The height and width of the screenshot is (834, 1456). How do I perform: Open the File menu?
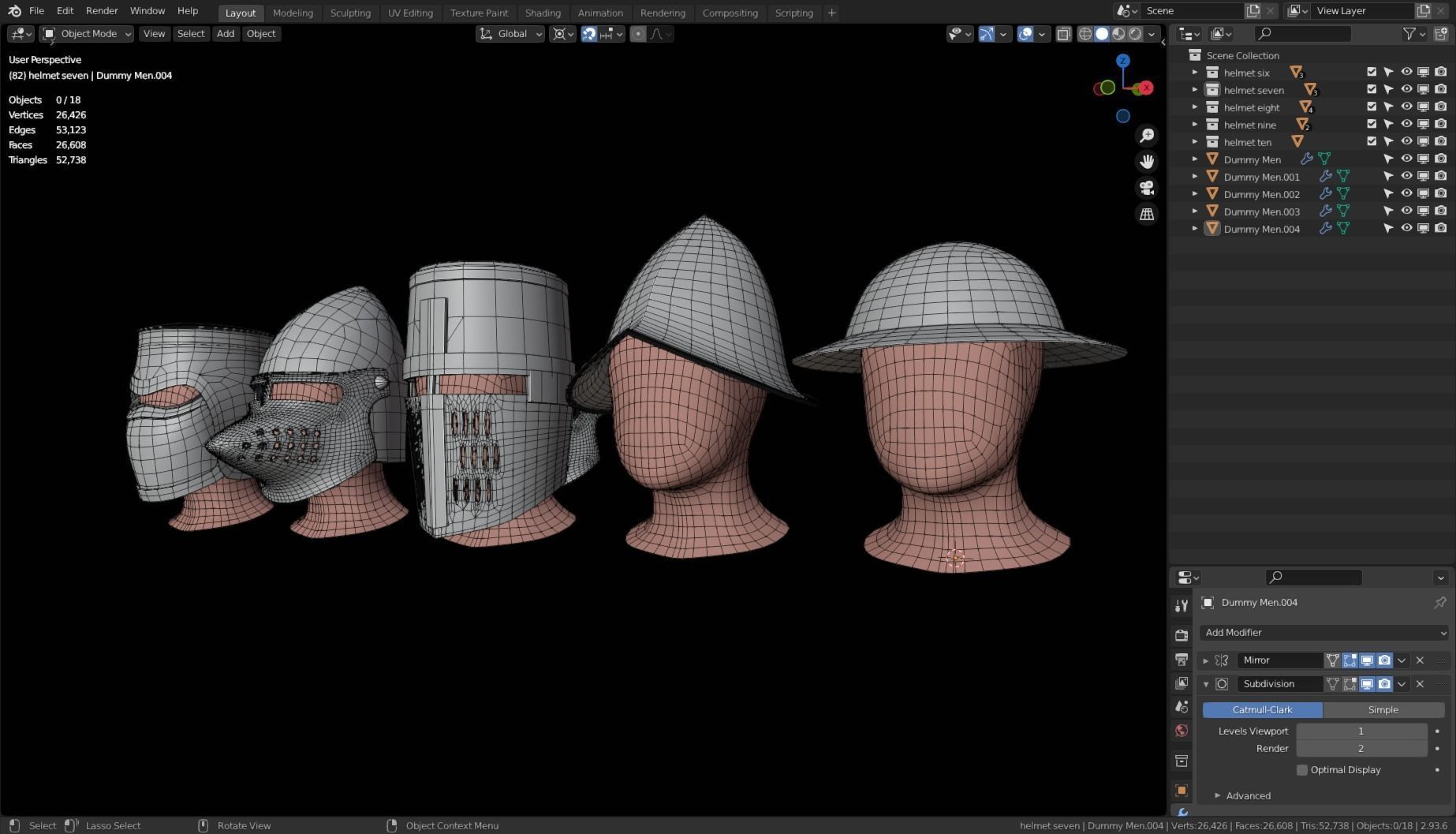36,11
